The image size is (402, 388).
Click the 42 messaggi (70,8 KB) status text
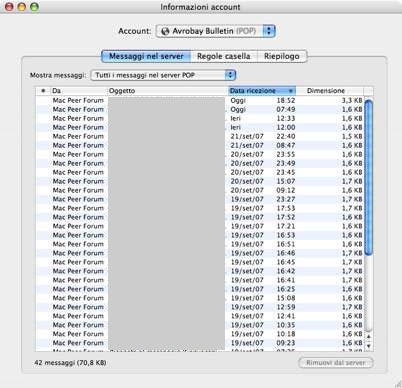coord(70,363)
